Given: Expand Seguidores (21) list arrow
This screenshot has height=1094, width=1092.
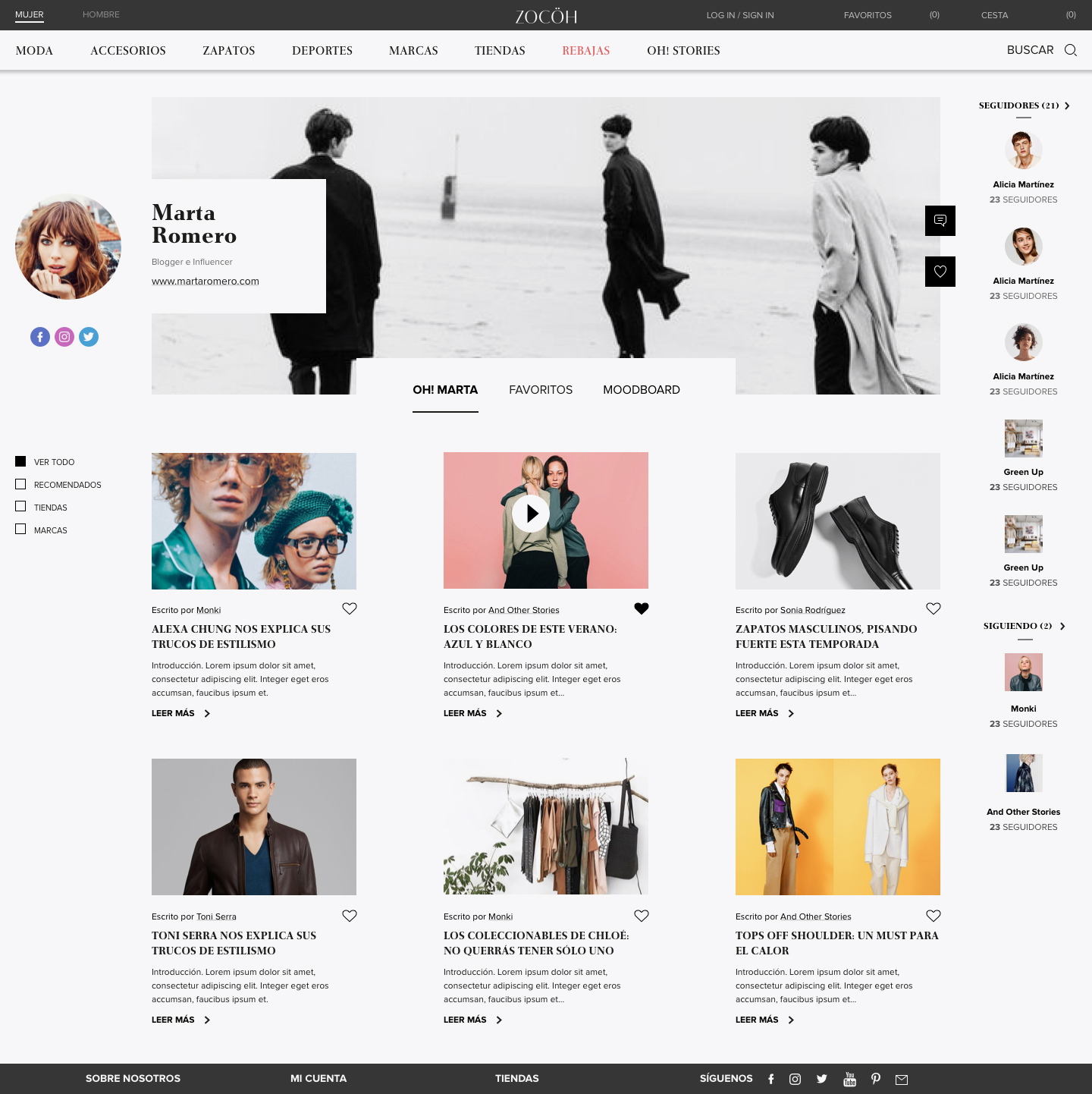Looking at the screenshot, I should coord(1067,106).
